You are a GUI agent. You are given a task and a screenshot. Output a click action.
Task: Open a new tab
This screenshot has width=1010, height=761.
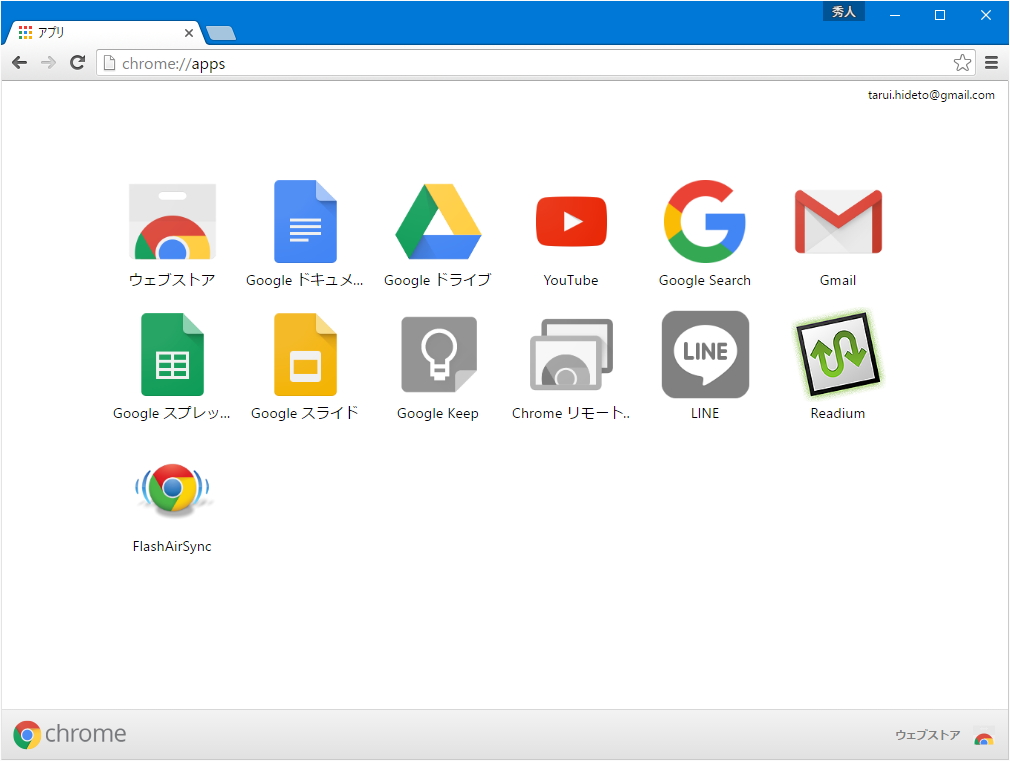click(x=221, y=33)
